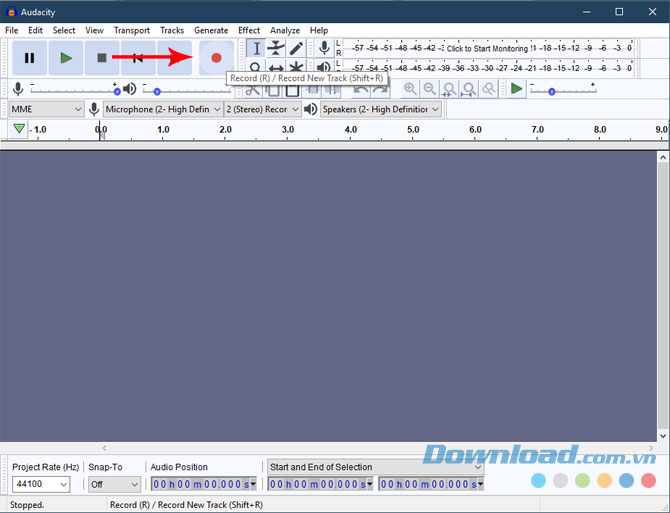
Task: Select the Time Shift tool
Action: tap(276, 66)
